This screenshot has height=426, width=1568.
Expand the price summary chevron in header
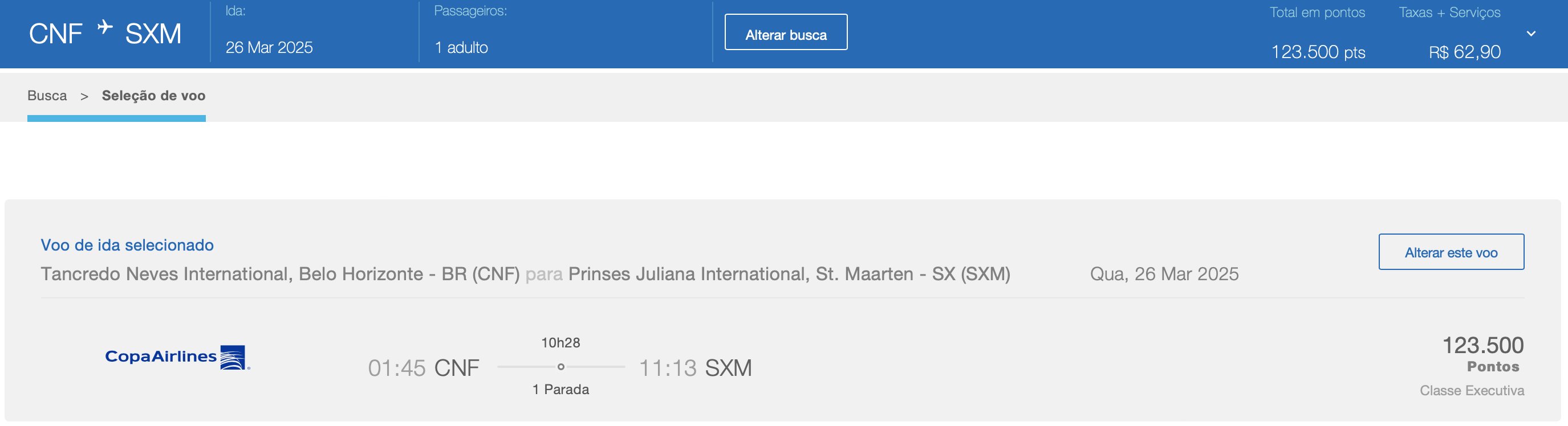tap(1531, 34)
